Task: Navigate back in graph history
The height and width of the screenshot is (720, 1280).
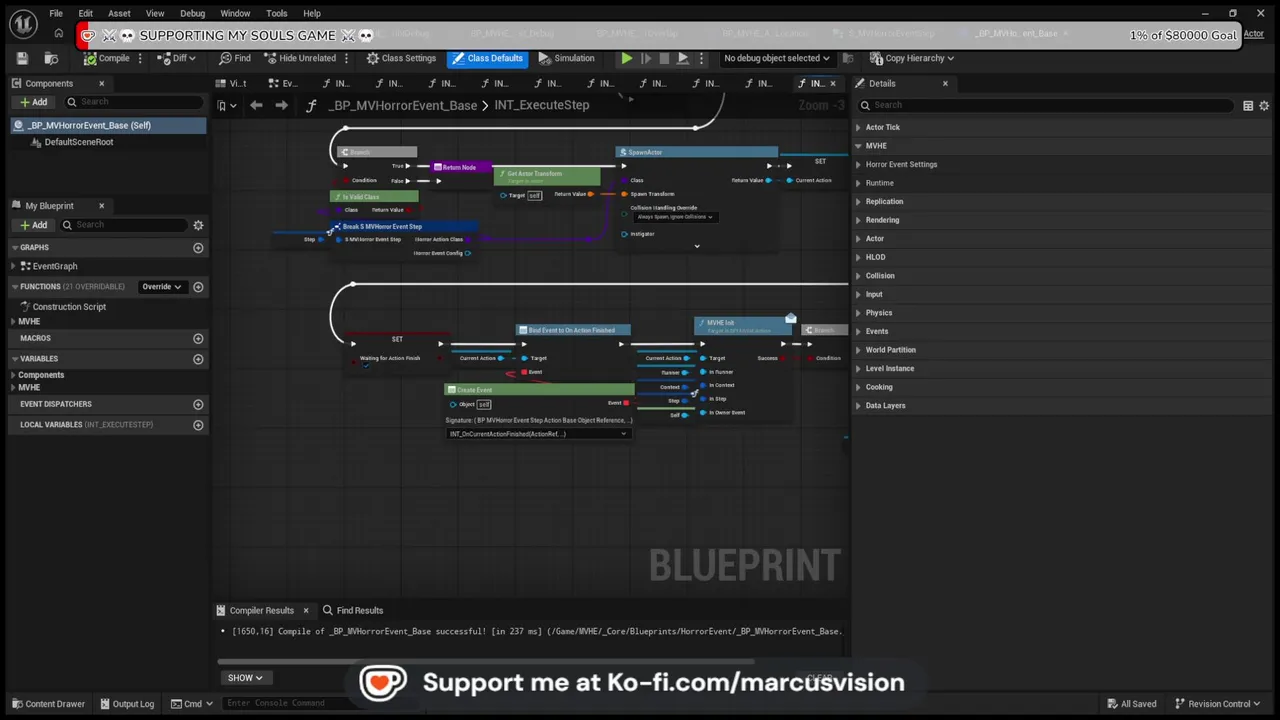Action: pos(256,105)
